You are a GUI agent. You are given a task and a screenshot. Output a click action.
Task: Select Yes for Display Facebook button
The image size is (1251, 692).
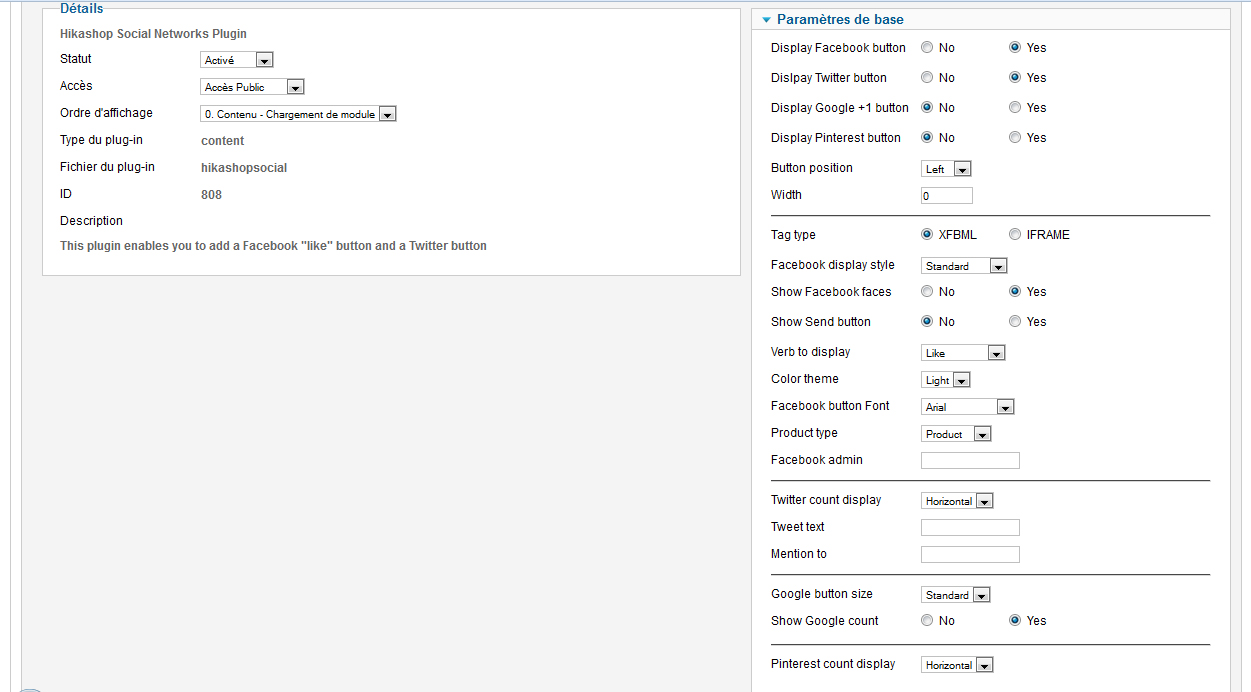tap(1015, 47)
